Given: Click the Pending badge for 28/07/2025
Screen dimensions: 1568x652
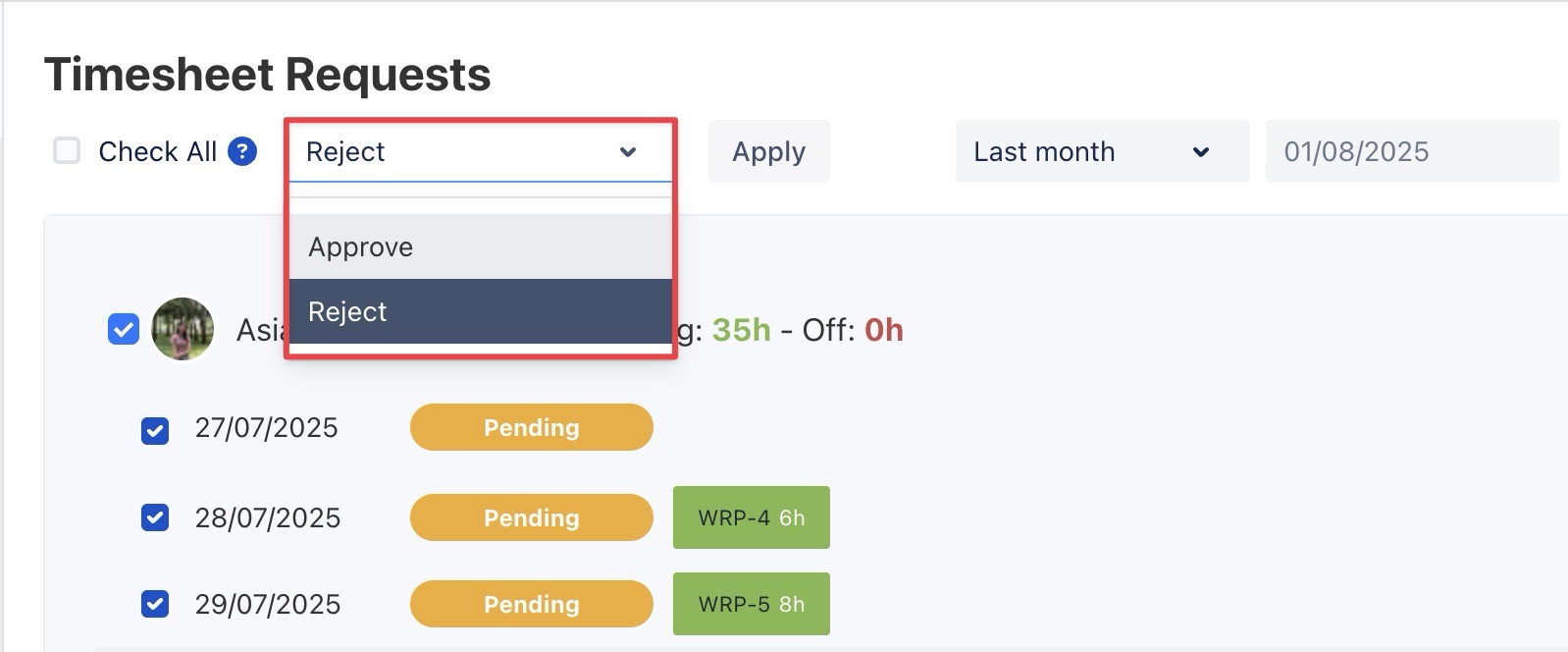Looking at the screenshot, I should (531, 517).
